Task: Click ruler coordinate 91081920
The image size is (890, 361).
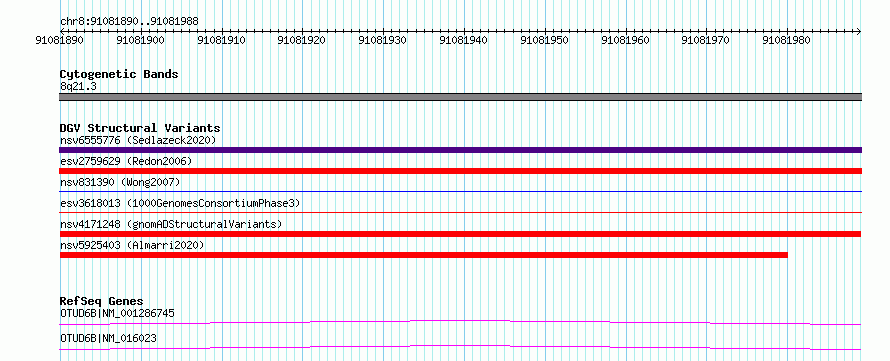Action: tap(302, 41)
